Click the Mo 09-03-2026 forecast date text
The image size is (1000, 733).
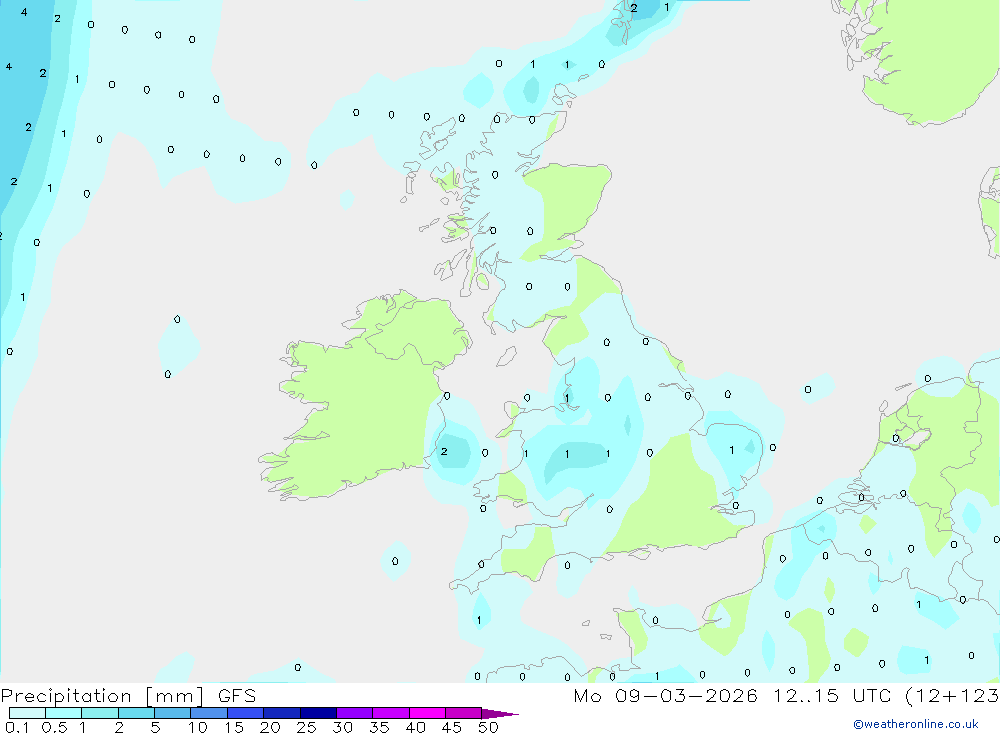[x=665, y=695]
